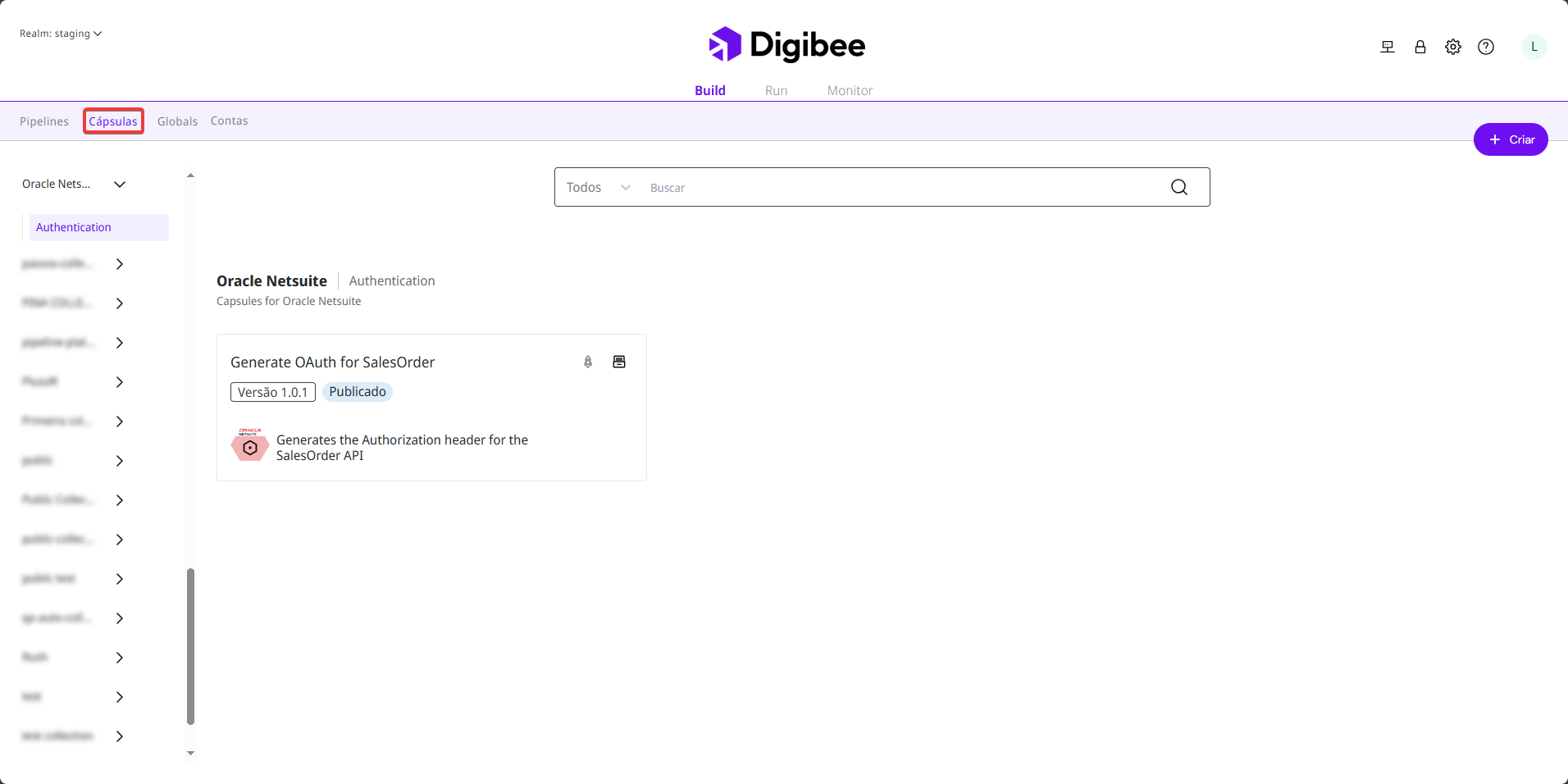
Task: Click the Criar button
Action: 1510,139
